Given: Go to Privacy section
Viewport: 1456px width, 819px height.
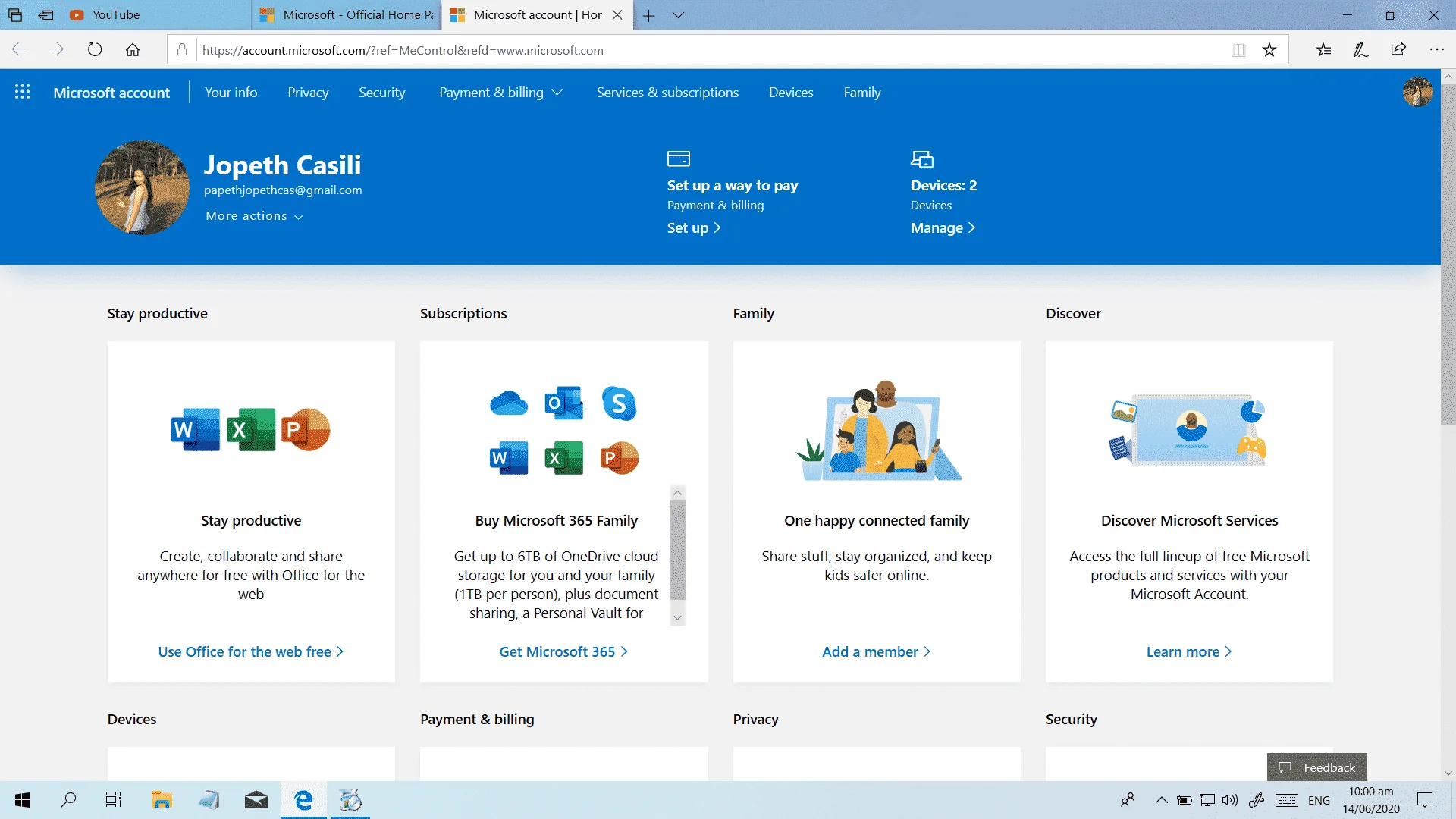Looking at the screenshot, I should coord(308,93).
